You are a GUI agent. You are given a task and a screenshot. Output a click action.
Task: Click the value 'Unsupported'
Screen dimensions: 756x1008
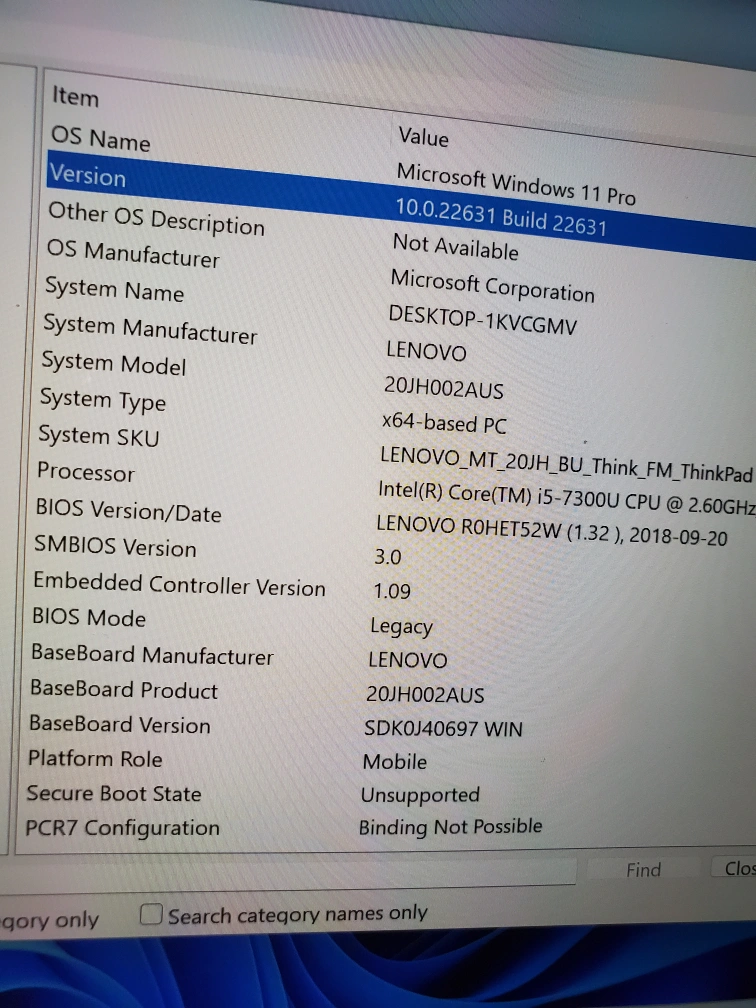[x=420, y=795]
